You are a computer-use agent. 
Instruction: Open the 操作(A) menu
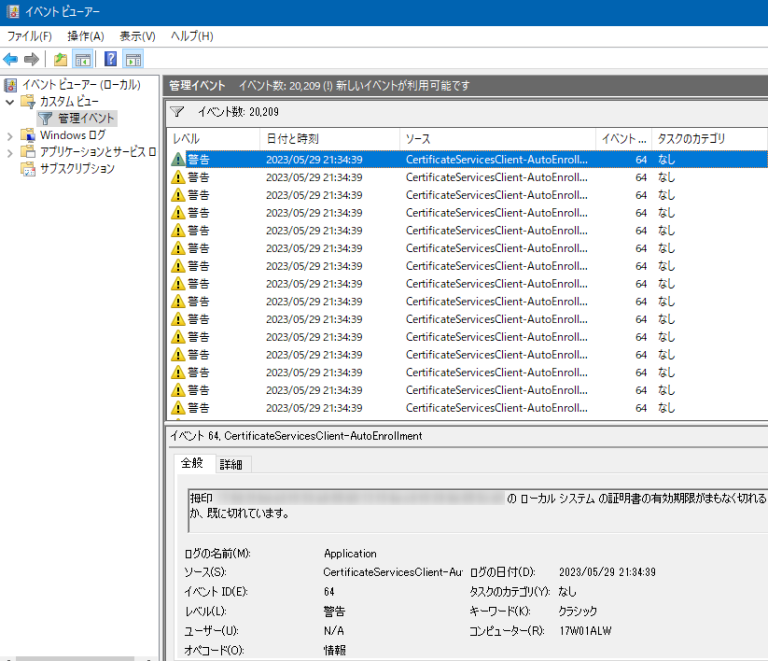85,36
